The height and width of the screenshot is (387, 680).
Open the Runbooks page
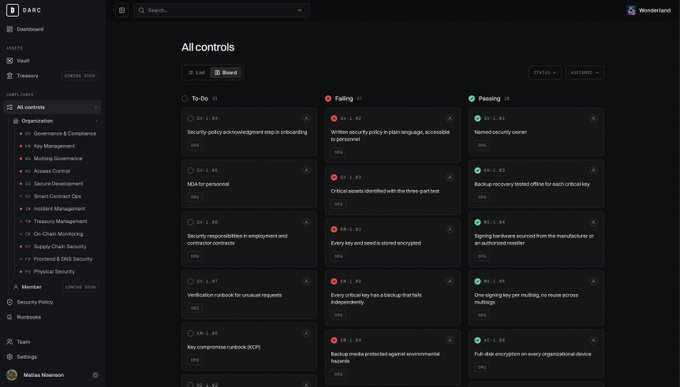tap(29, 317)
